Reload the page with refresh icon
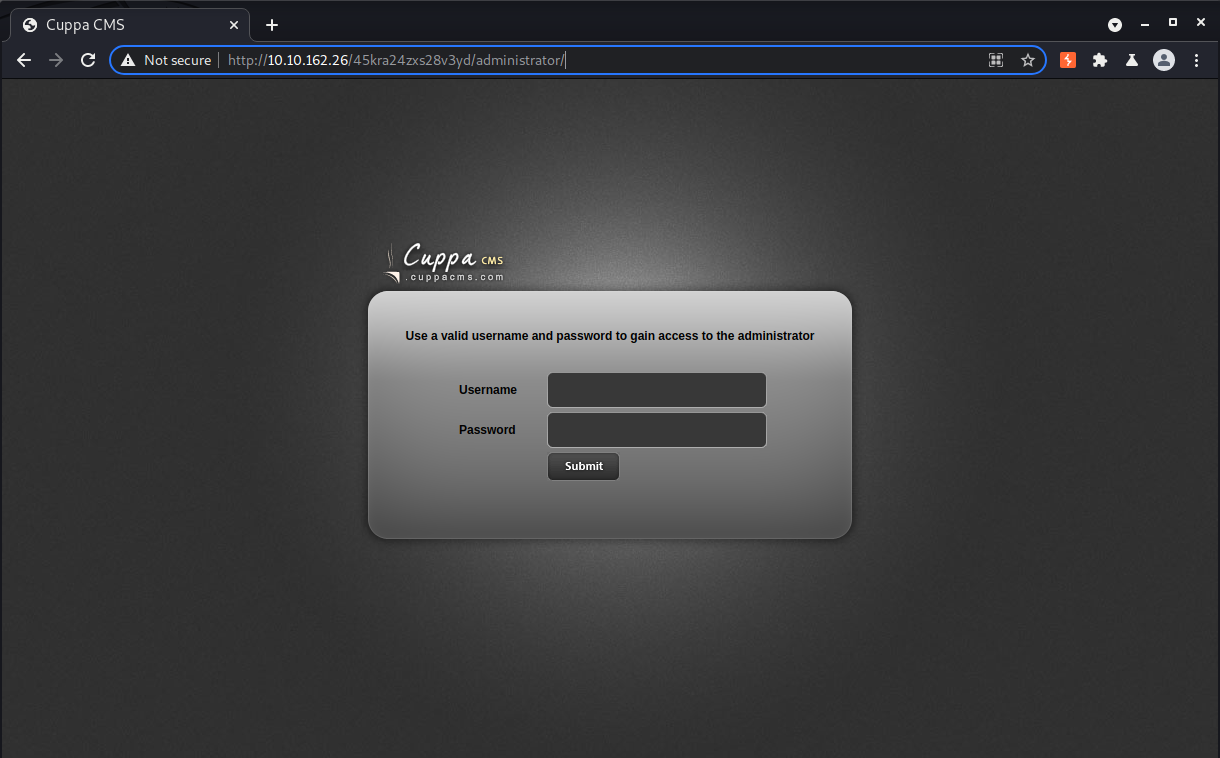This screenshot has width=1220, height=758. click(x=88, y=60)
